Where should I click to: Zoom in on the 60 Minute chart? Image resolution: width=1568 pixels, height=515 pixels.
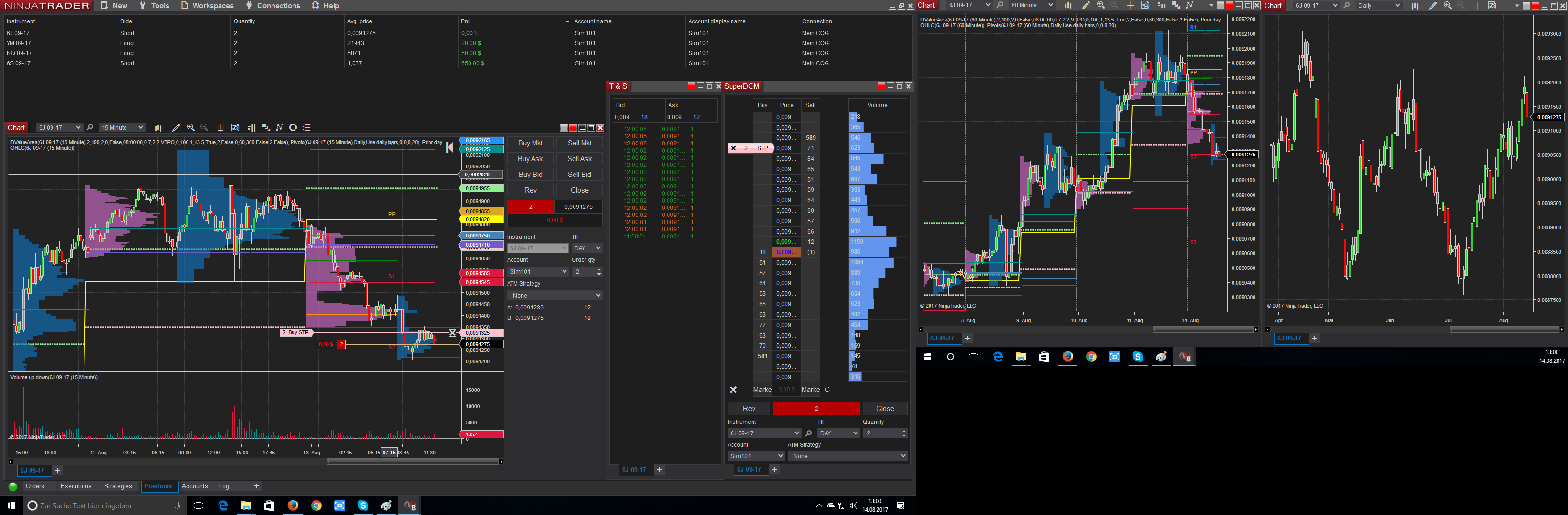[1100, 5]
